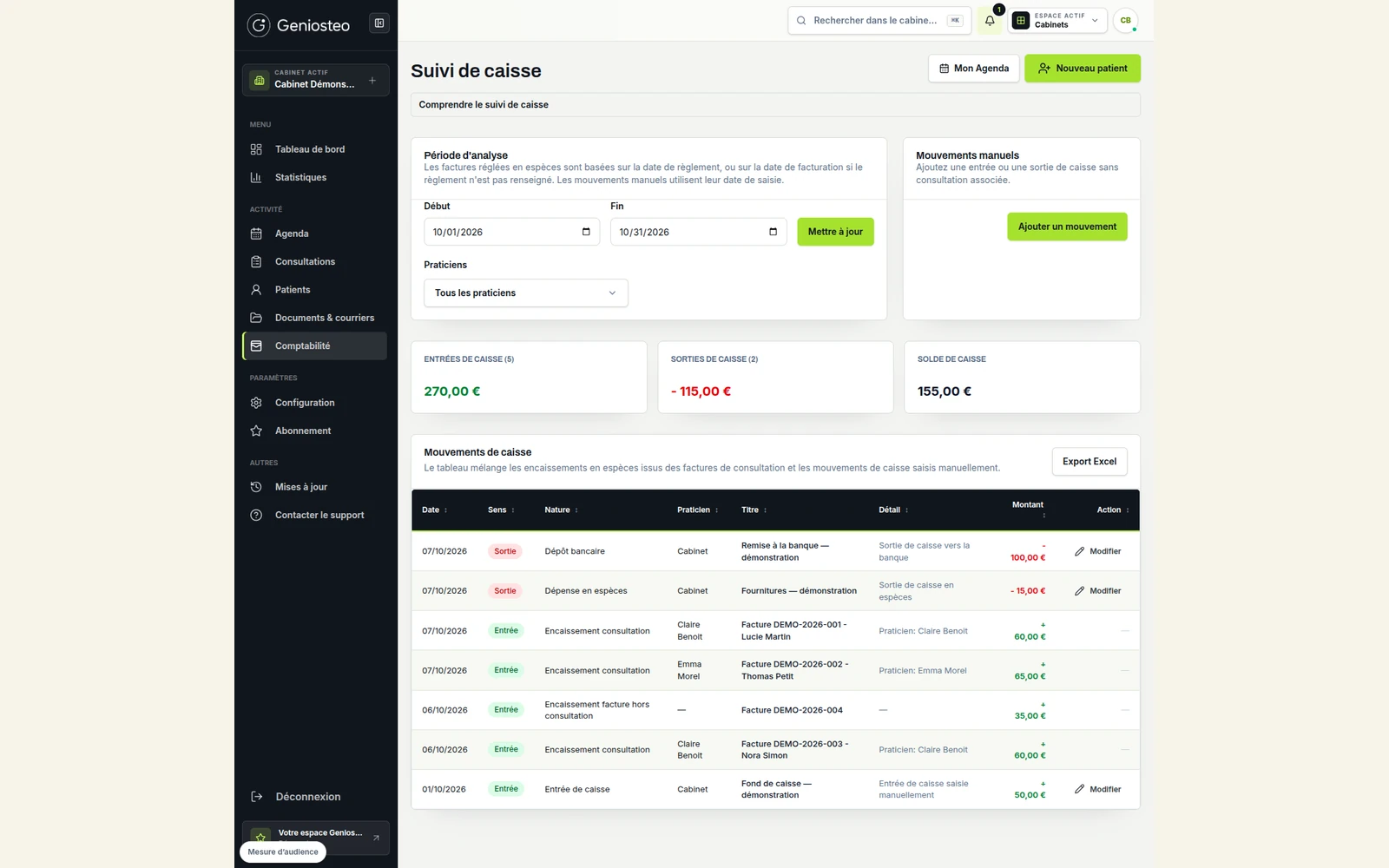Viewport: 1389px width, 868px height.
Task: Open the Tous les praticiens dropdown
Action: tap(526, 293)
